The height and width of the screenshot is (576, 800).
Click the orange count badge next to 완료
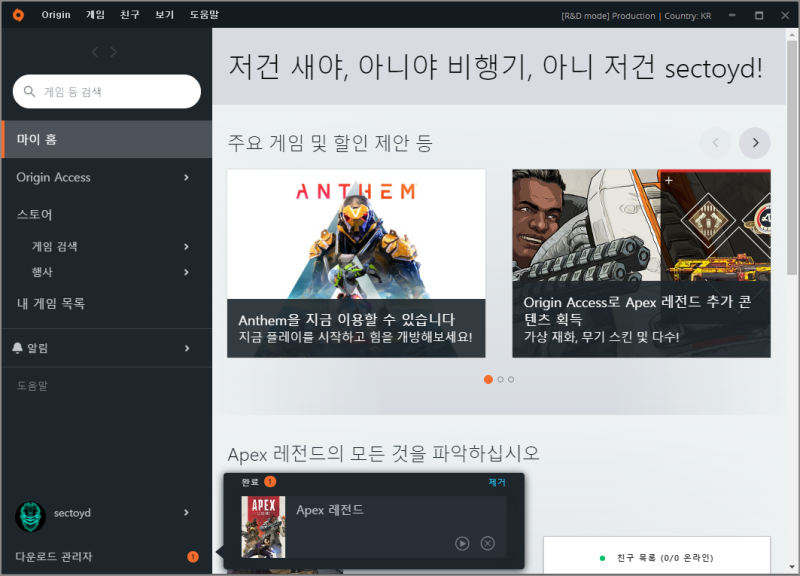pos(270,481)
